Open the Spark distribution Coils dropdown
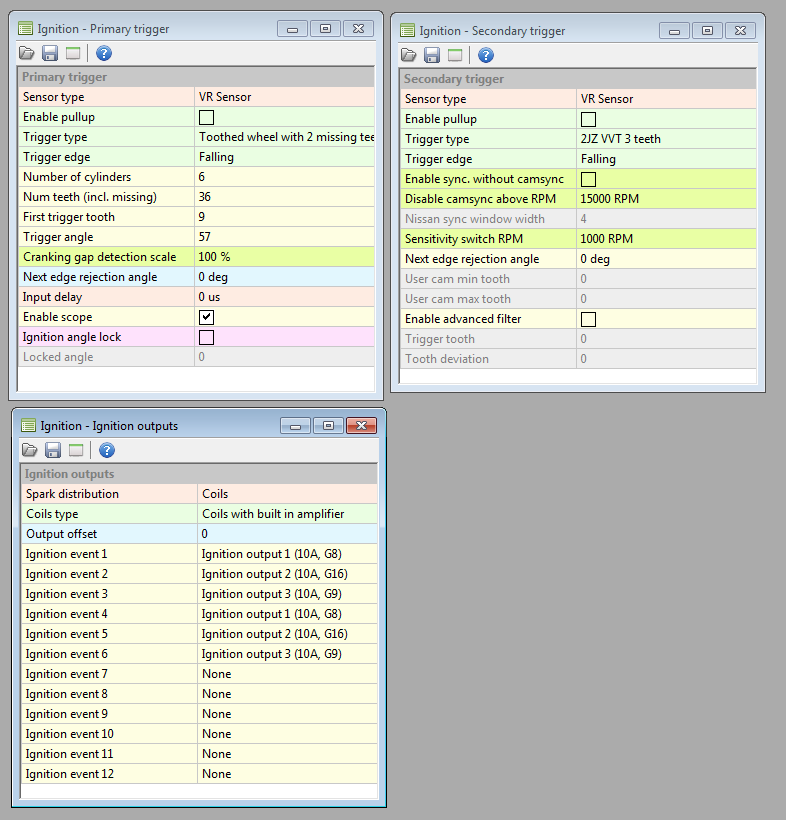This screenshot has height=820, width=786. point(287,494)
